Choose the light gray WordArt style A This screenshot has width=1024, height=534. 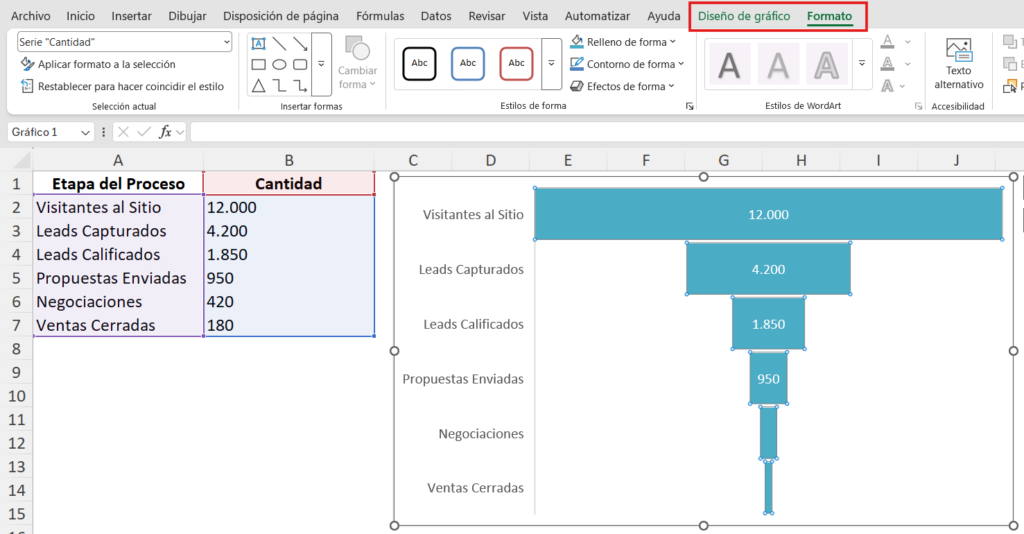coord(778,65)
